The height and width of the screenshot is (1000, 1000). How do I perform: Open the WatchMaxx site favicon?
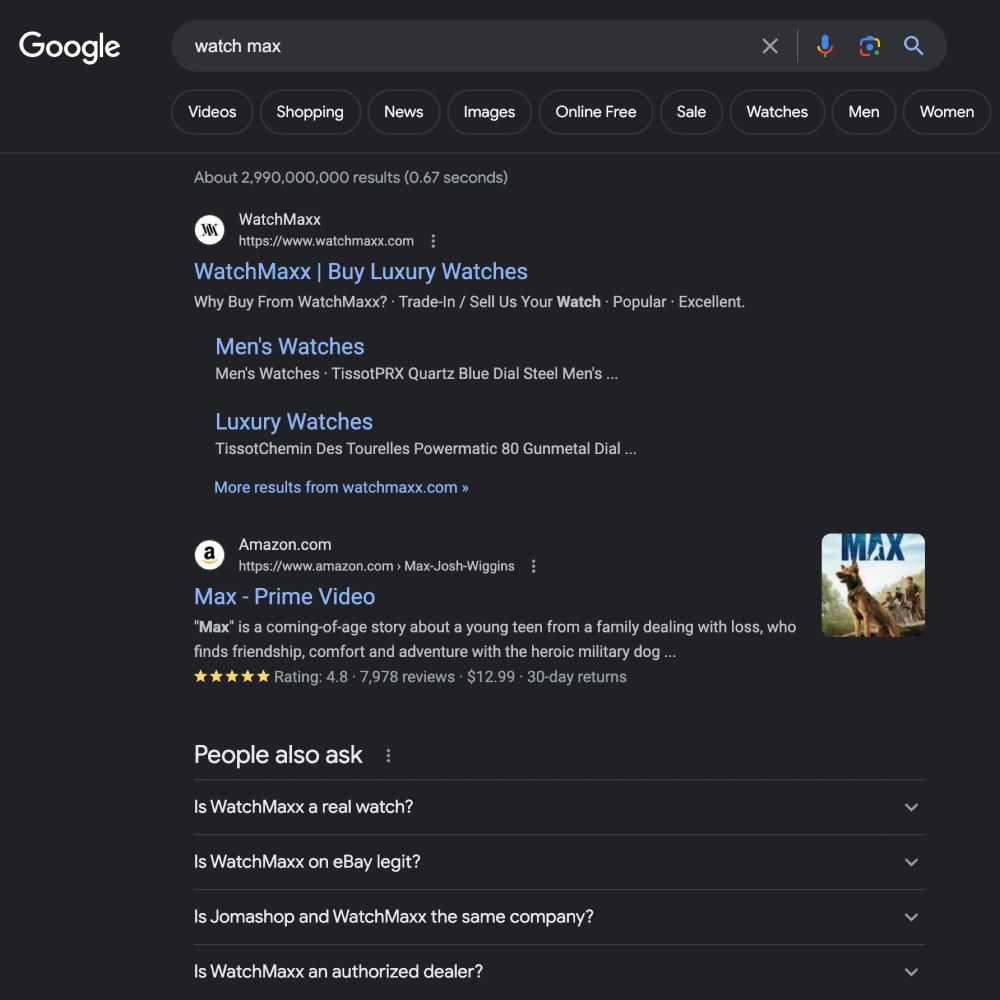tap(209, 230)
